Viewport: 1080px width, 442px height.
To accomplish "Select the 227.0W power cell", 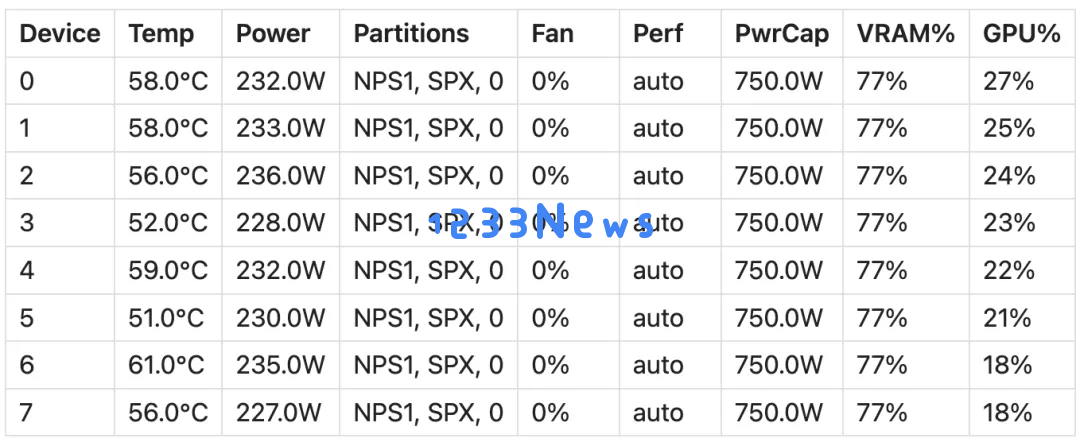I will point(279,412).
